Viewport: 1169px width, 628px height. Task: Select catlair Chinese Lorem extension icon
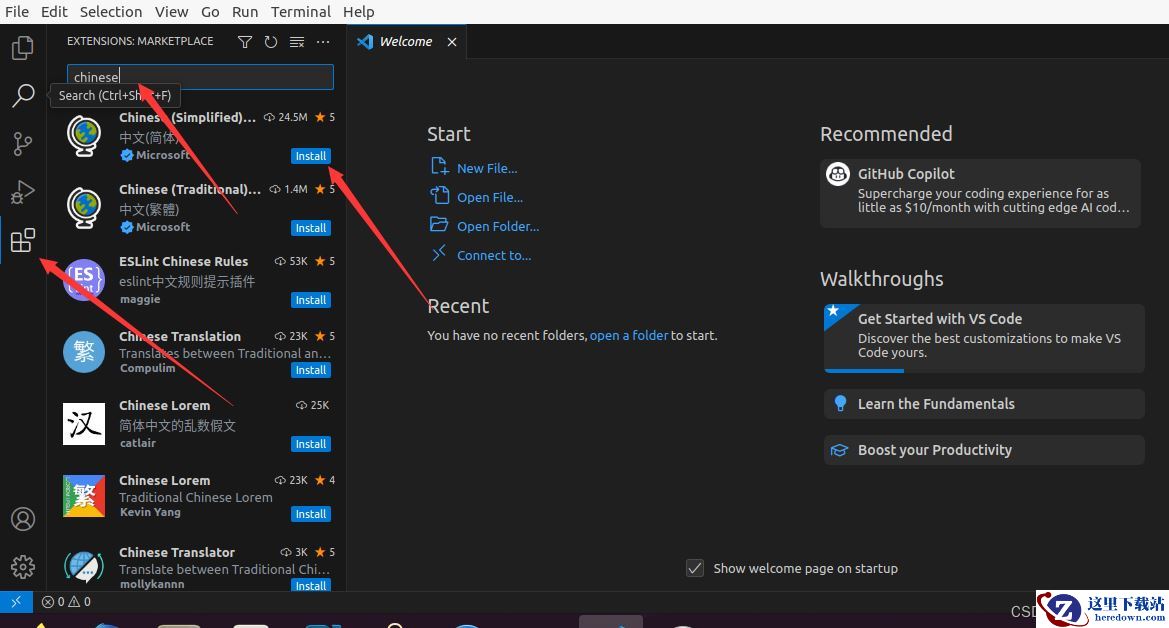(84, 424)
